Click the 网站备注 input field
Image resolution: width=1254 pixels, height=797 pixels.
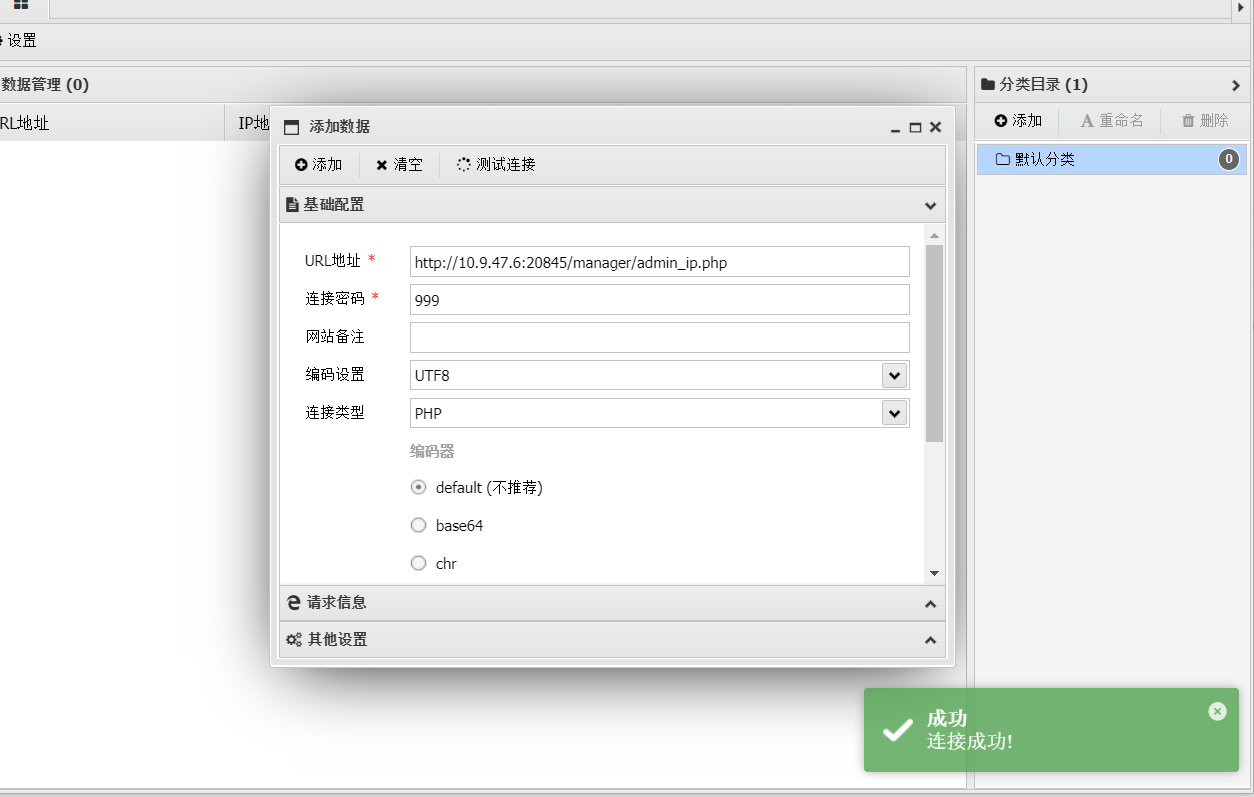pyautogui.click(x=659, y=337)
